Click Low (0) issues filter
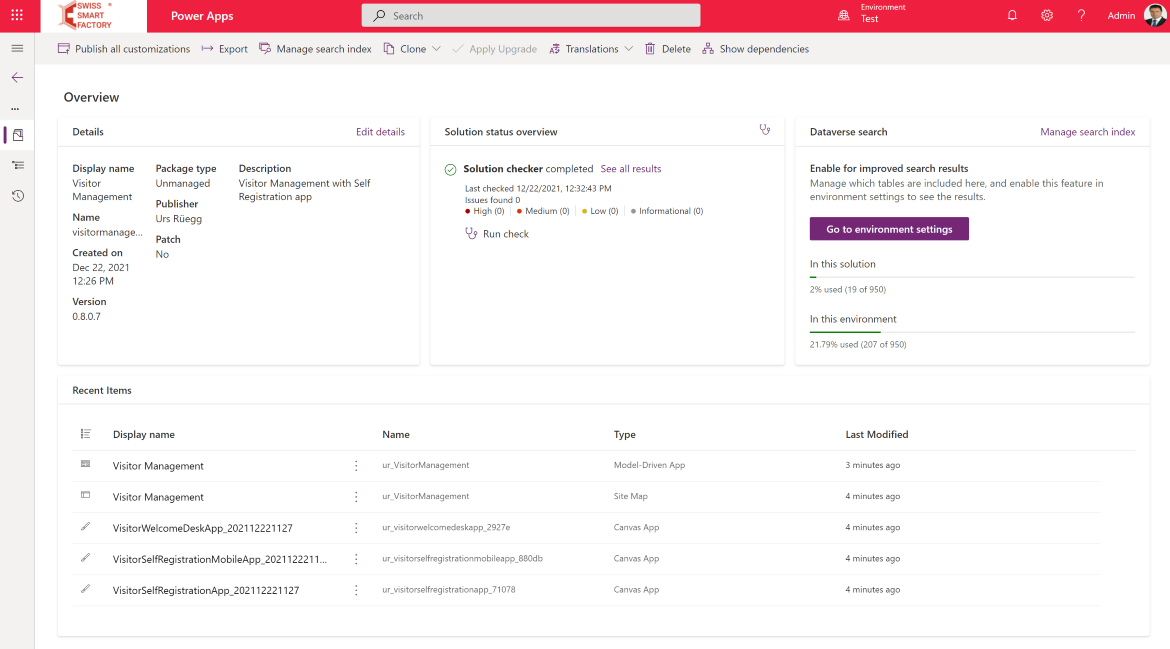This screenshot has height=649, width=1170. [600, 211]
